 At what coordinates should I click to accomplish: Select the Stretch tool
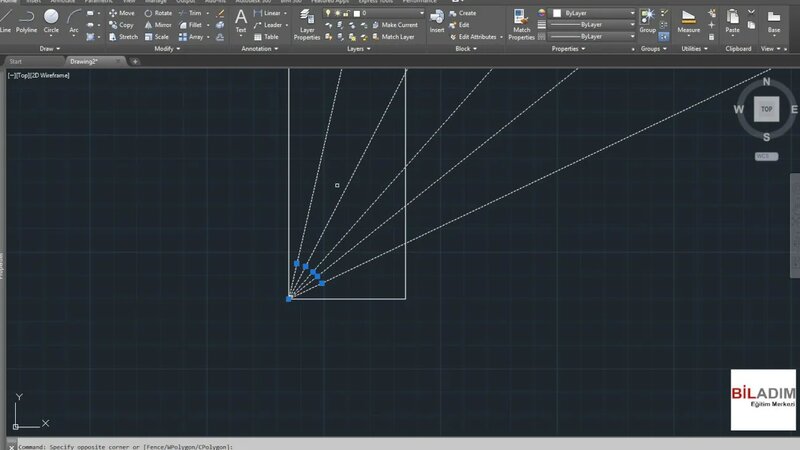(123, 37)
